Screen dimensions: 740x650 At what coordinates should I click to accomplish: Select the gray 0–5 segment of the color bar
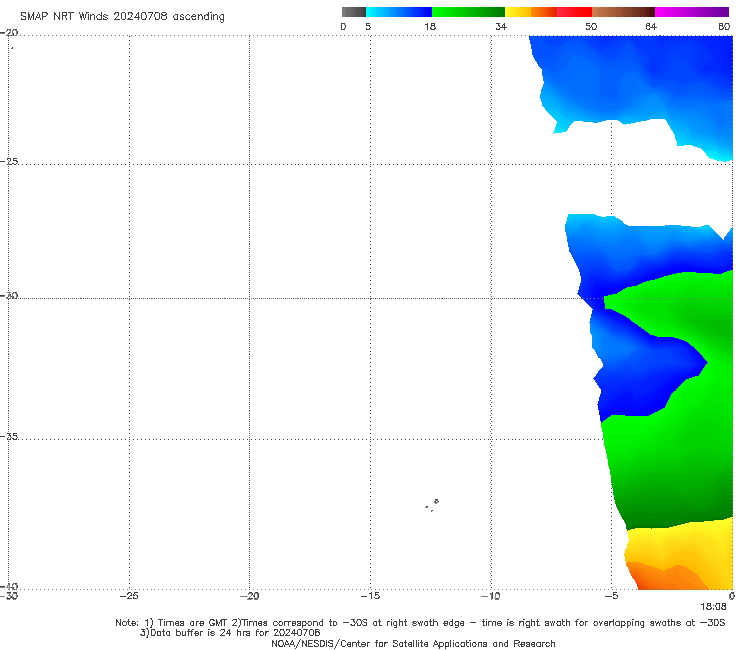354,12
